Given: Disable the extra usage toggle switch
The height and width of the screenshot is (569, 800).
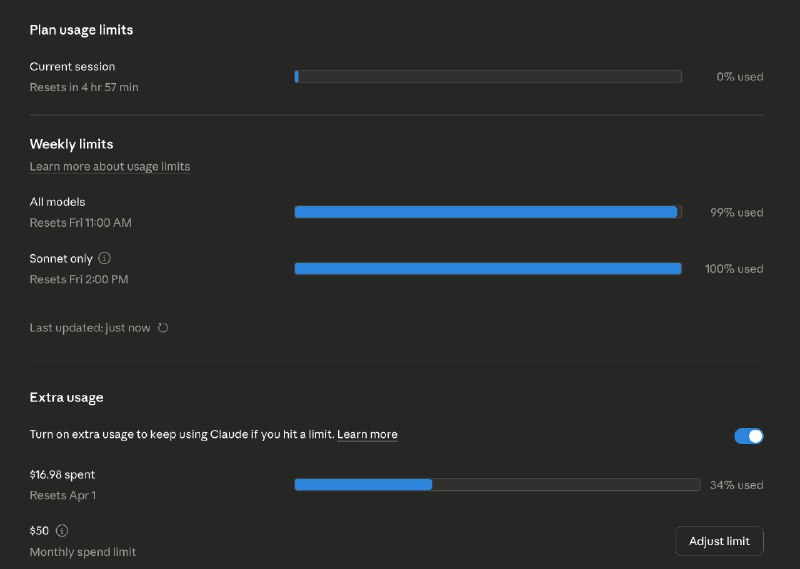Looking at the screenshot, I should [x=748, y=436].
